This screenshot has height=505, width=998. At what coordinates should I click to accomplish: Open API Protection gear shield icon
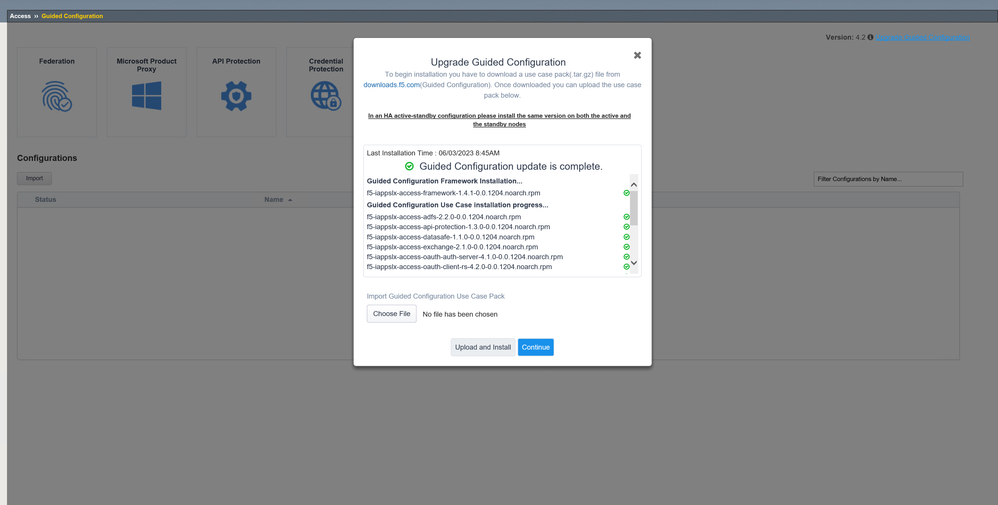coord(236,96)
